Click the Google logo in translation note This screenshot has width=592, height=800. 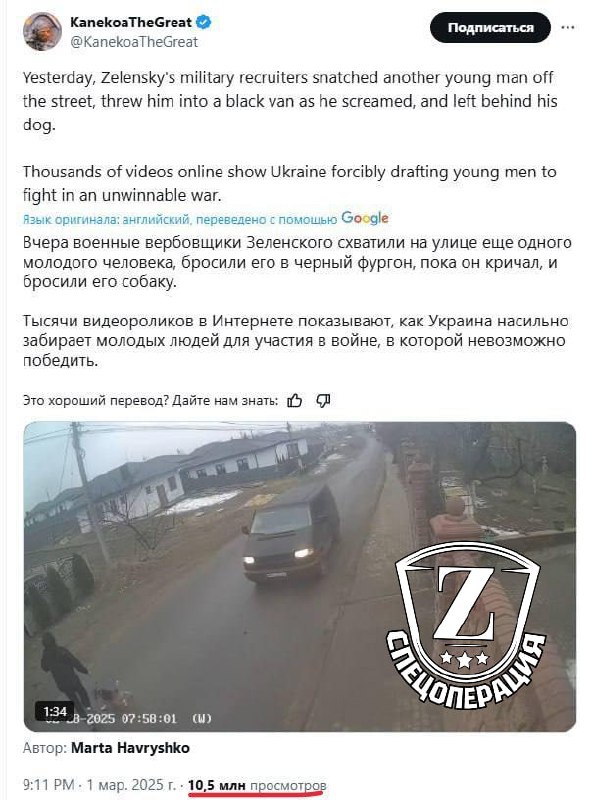[365, 218]
